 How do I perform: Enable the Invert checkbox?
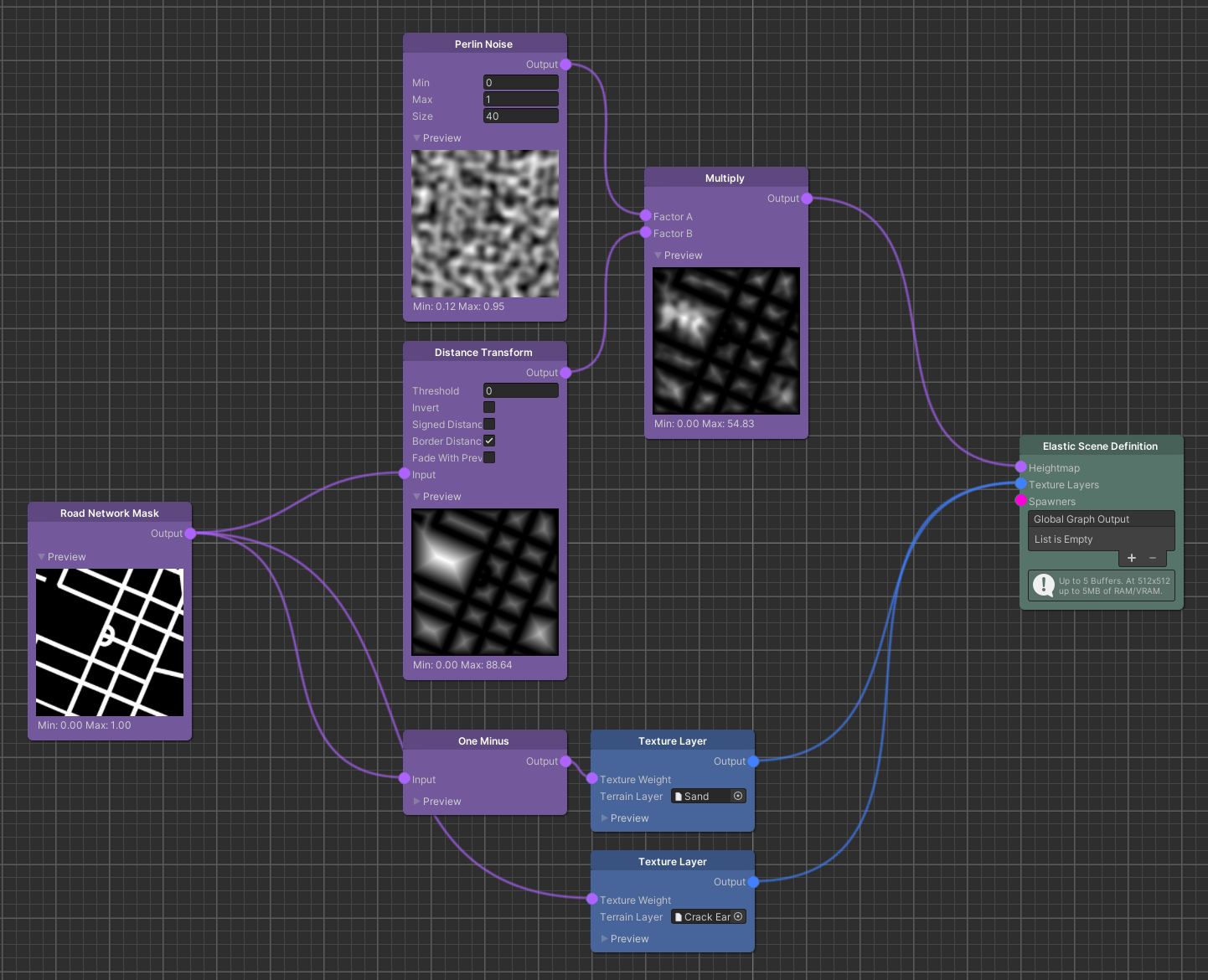(489, 408)
